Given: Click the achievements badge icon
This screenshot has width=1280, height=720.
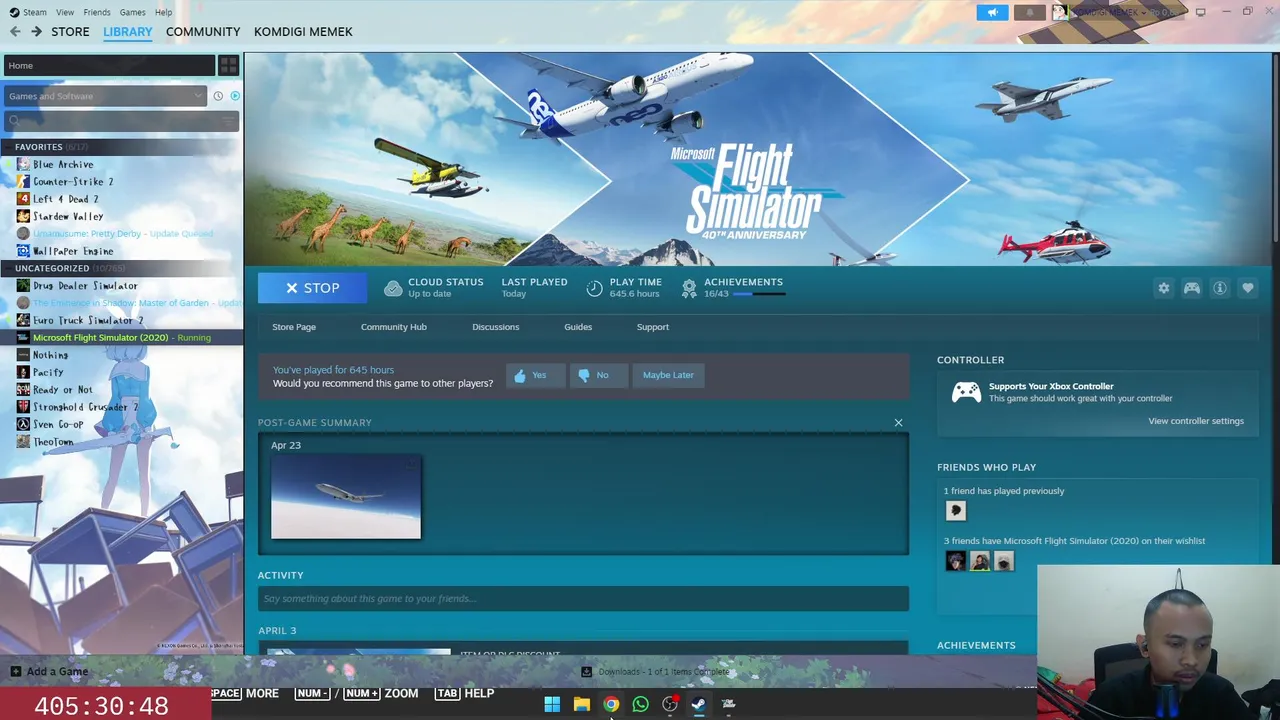Looking at the screenshot, I should tap(689, 288).
